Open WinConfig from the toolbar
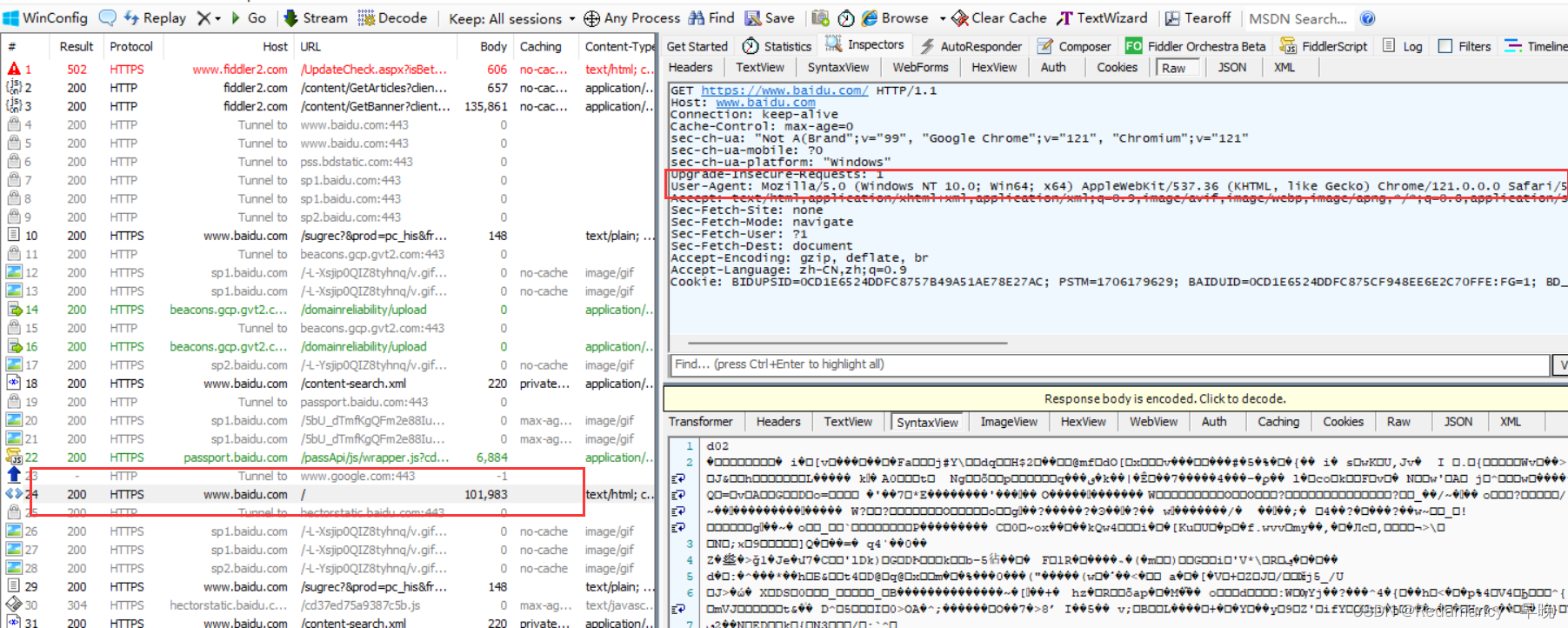The width and height of the screenshot is (1568, 628). (45, 17)
